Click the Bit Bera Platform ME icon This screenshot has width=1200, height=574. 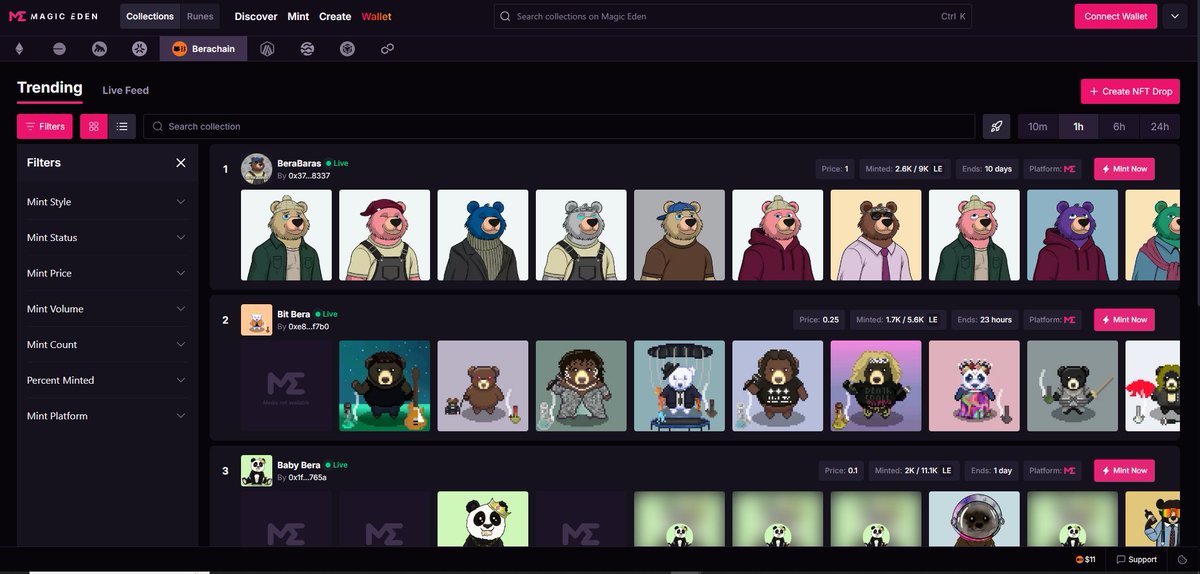(1070, 320)
